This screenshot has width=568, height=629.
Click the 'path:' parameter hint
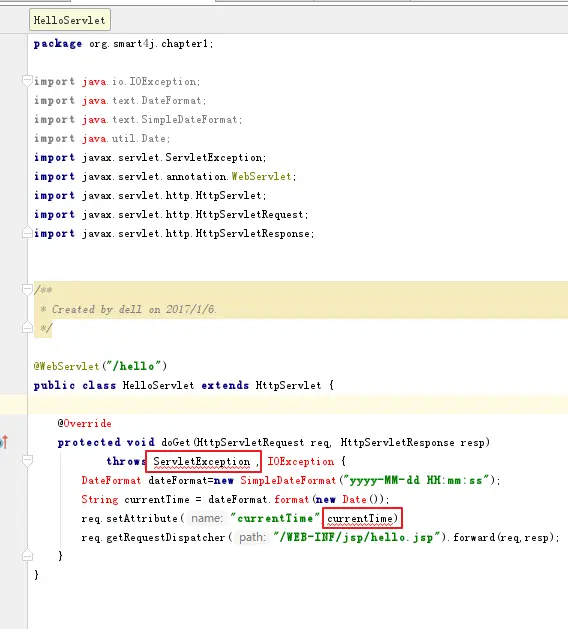click(x=252, y=538)
